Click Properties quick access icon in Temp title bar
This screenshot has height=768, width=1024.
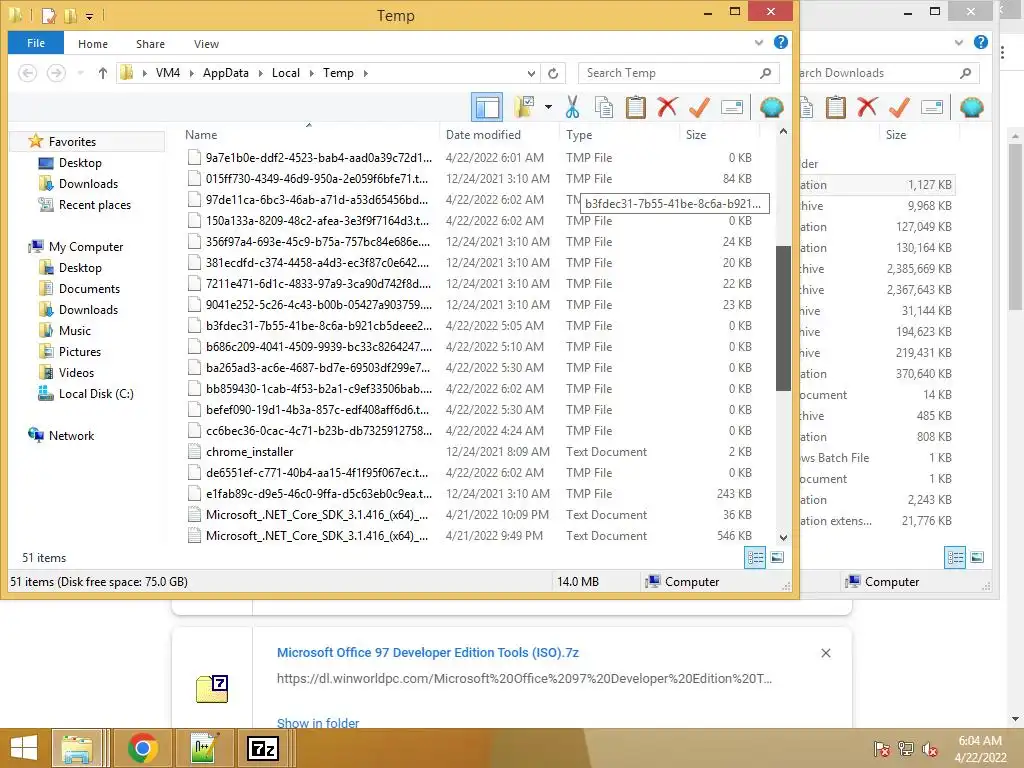[x=49, y=14]
